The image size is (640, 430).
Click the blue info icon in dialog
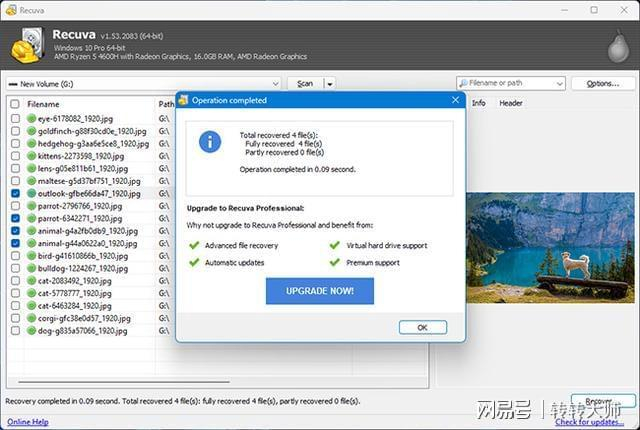pyautogui.click(x=210, y=142)
